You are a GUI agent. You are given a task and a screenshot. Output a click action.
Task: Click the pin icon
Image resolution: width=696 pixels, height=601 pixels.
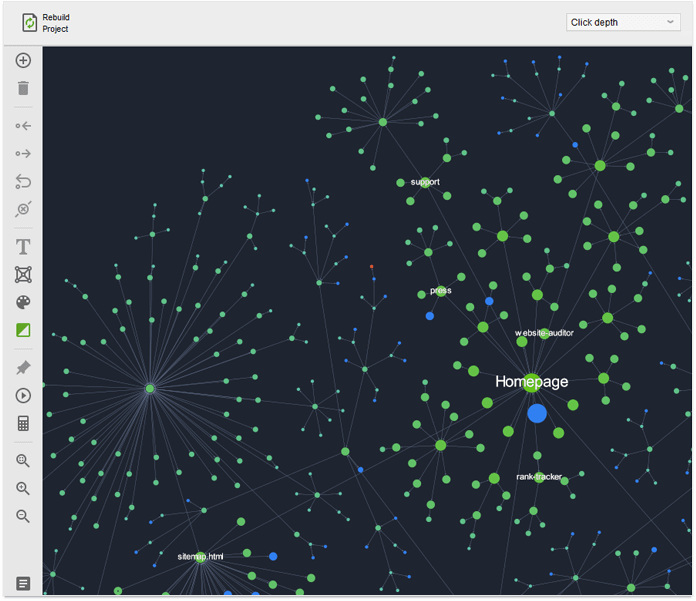[x=23, y=368]
